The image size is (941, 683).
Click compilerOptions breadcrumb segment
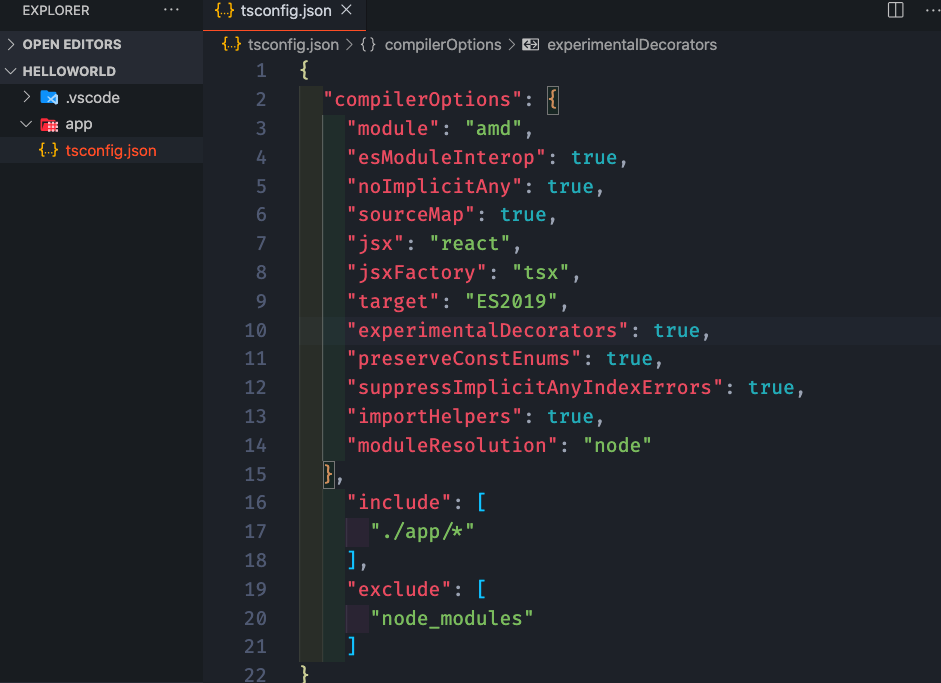tap(443, 44)
